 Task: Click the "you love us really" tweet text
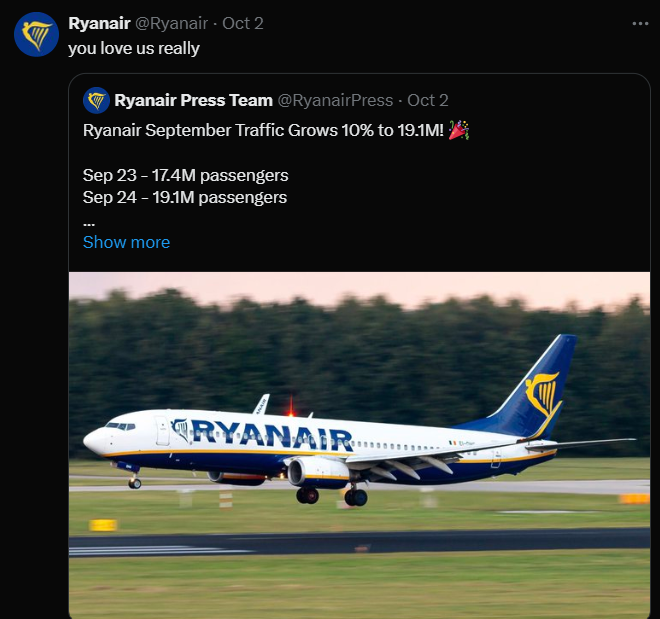134,48
